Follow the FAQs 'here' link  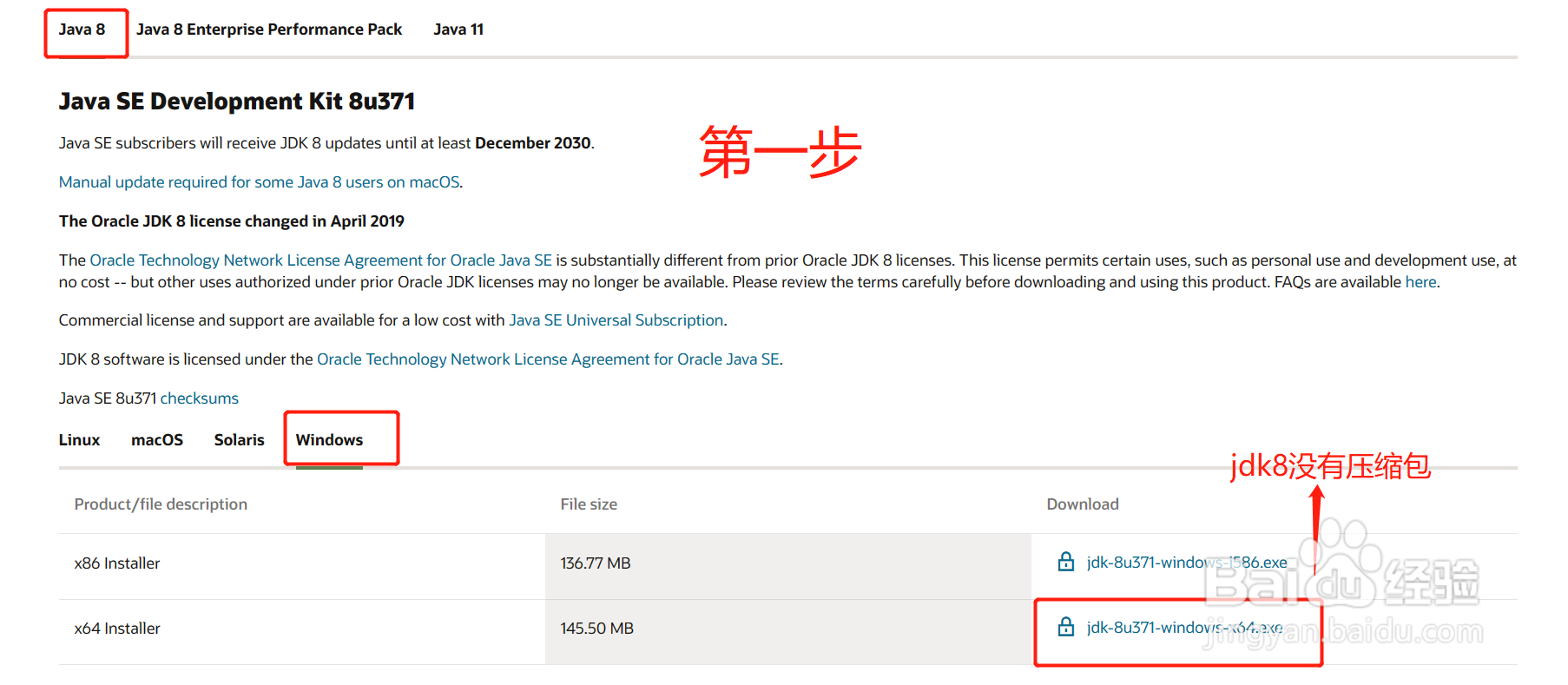pos(1420,282)
